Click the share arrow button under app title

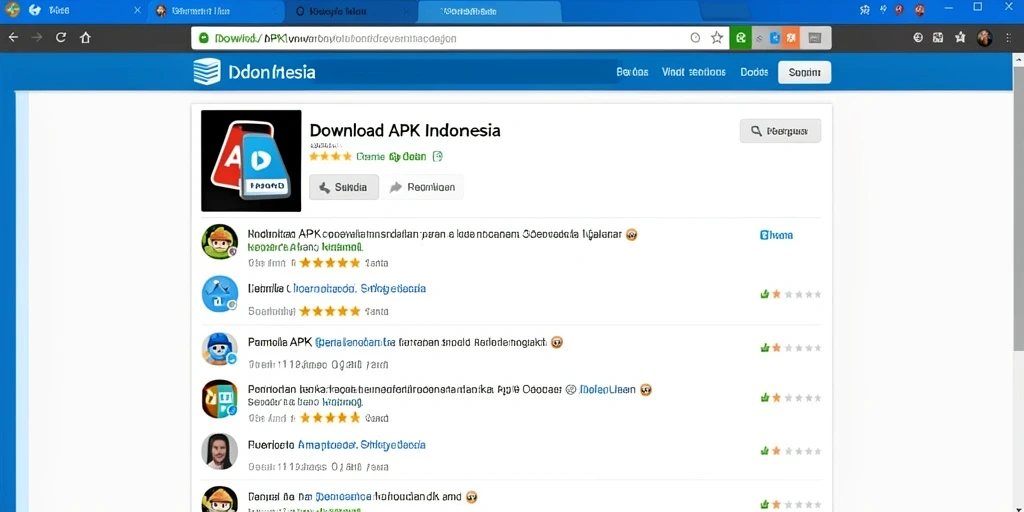coord(423,187)
